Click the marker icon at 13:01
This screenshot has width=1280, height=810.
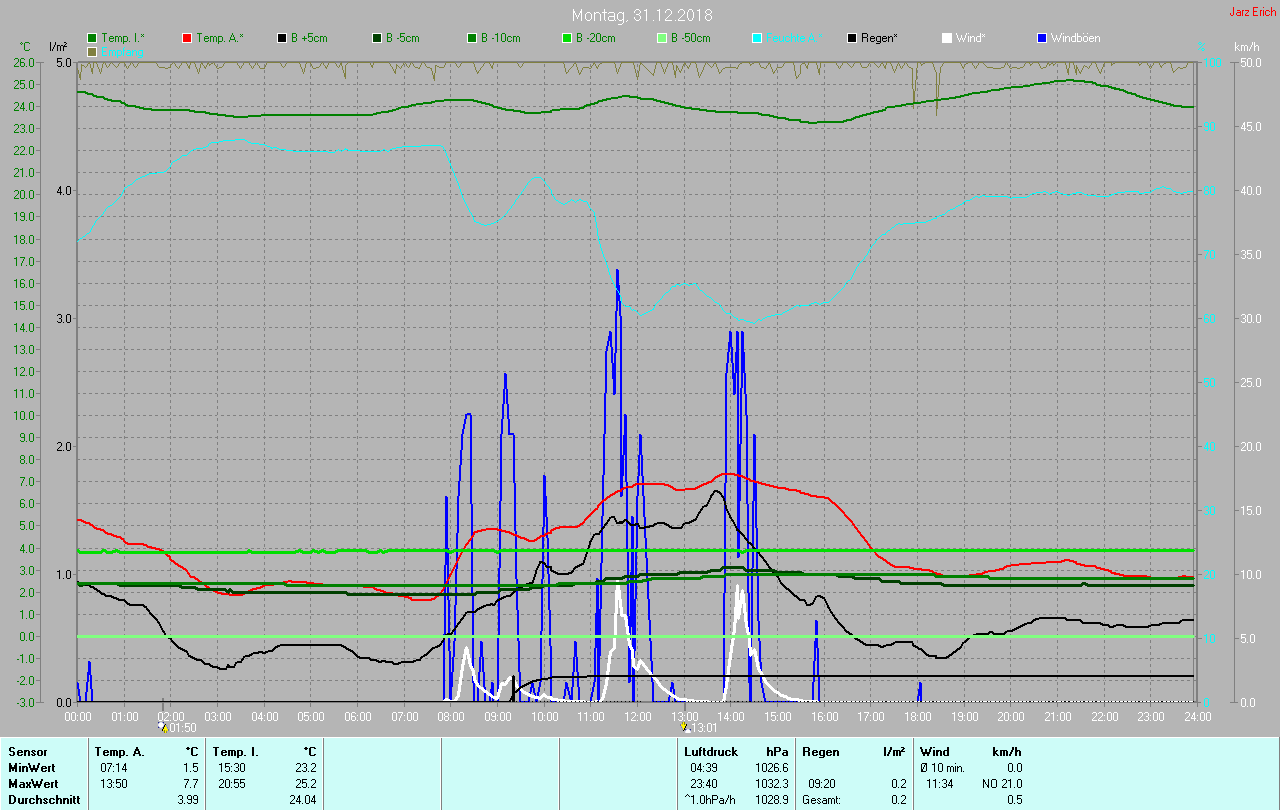(685, 727)
